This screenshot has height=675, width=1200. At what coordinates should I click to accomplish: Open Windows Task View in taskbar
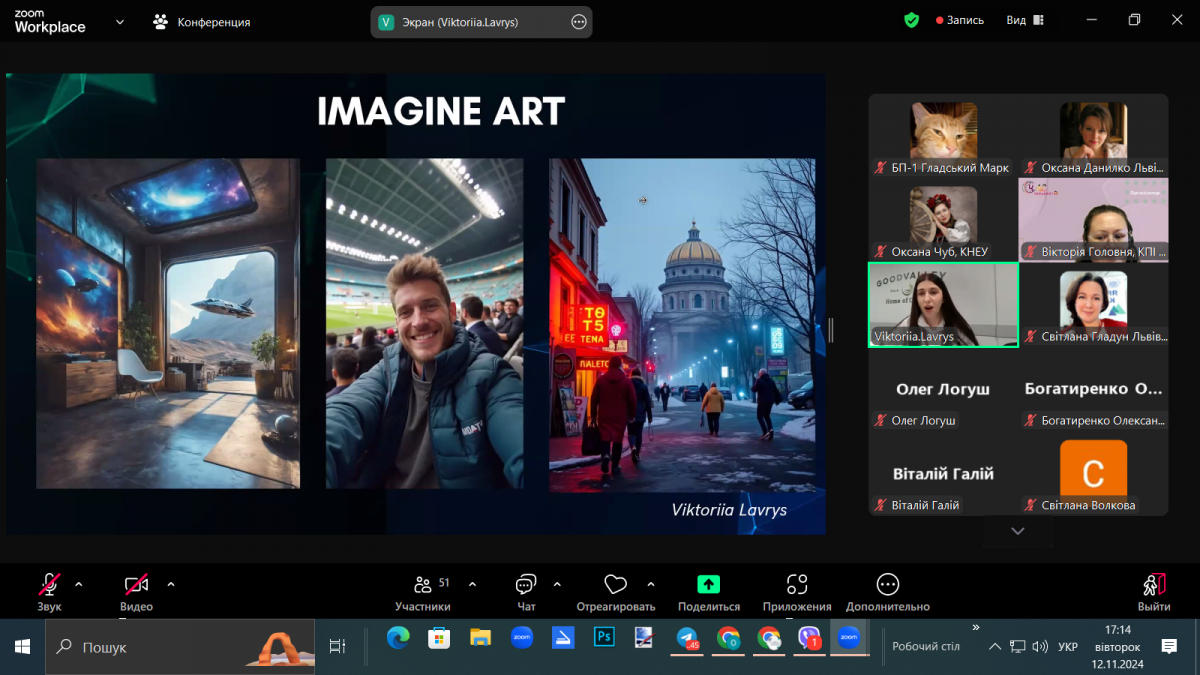pos(337,647)
